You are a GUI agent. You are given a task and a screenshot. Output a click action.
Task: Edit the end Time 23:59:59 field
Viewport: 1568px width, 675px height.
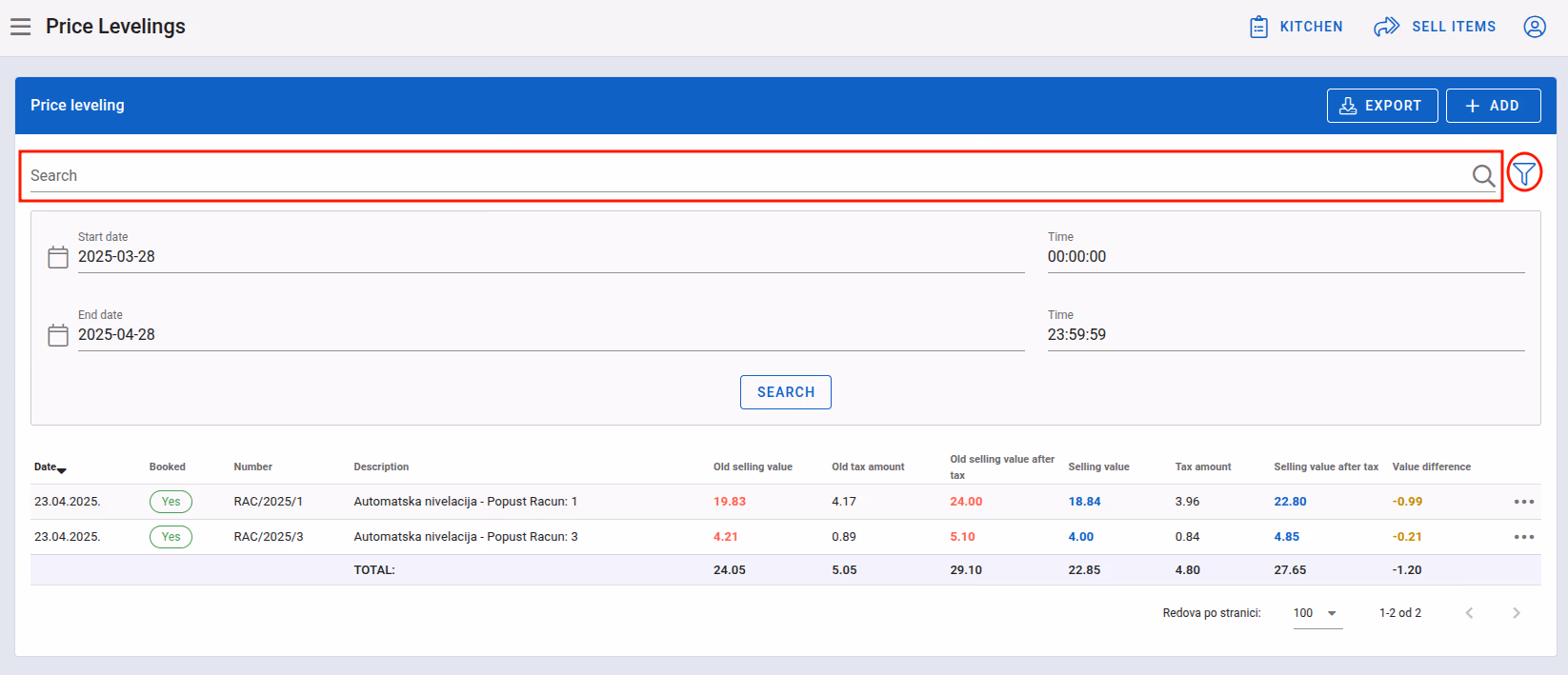1286,335
